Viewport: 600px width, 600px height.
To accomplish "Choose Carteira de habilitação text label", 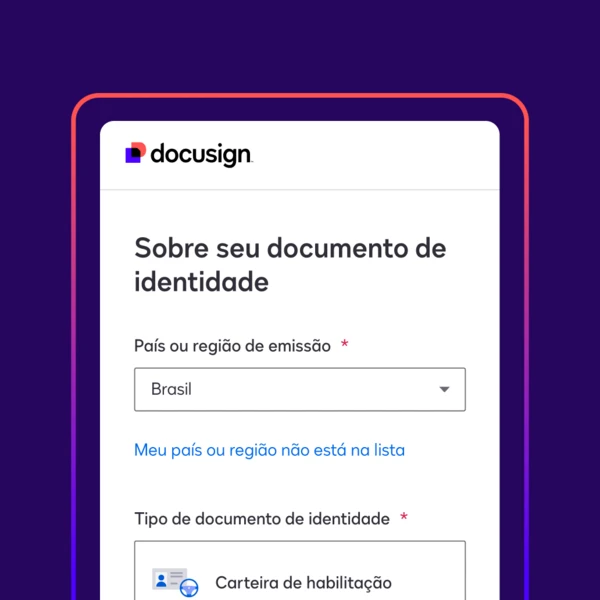I will (x=303, y=583).
